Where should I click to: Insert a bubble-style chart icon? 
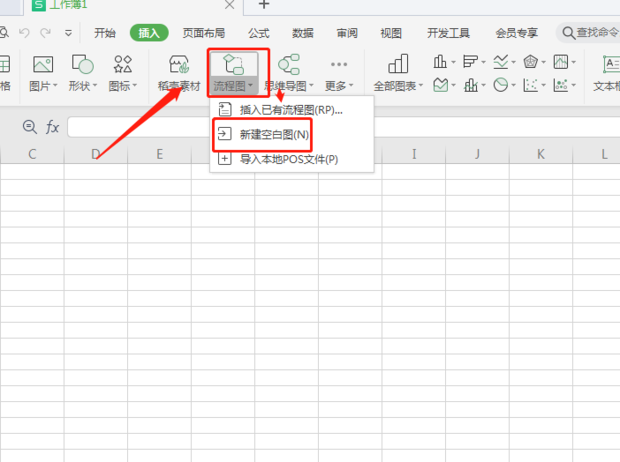tap(561, 85)
